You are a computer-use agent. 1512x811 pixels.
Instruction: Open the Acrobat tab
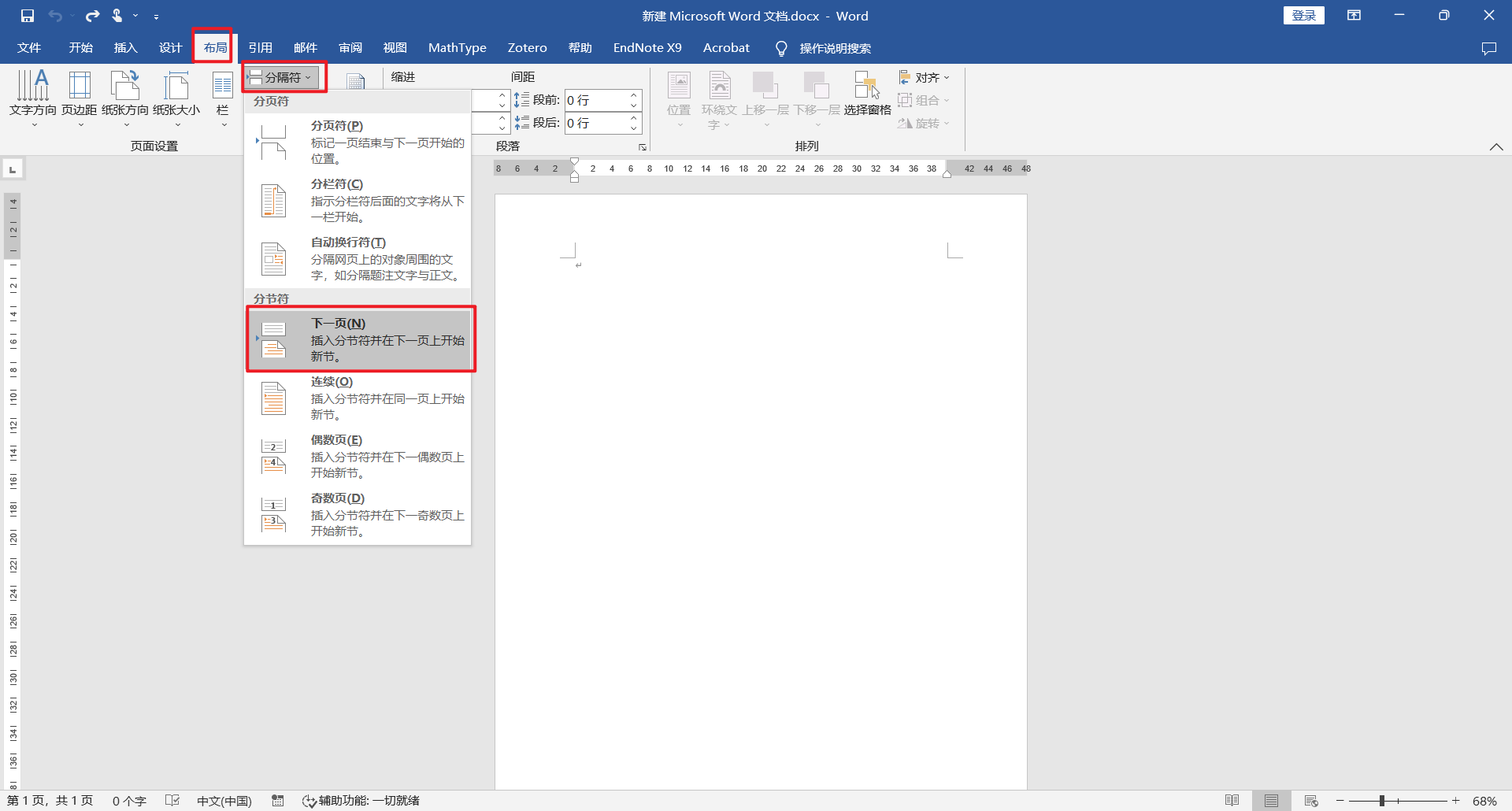click(726, 48)
